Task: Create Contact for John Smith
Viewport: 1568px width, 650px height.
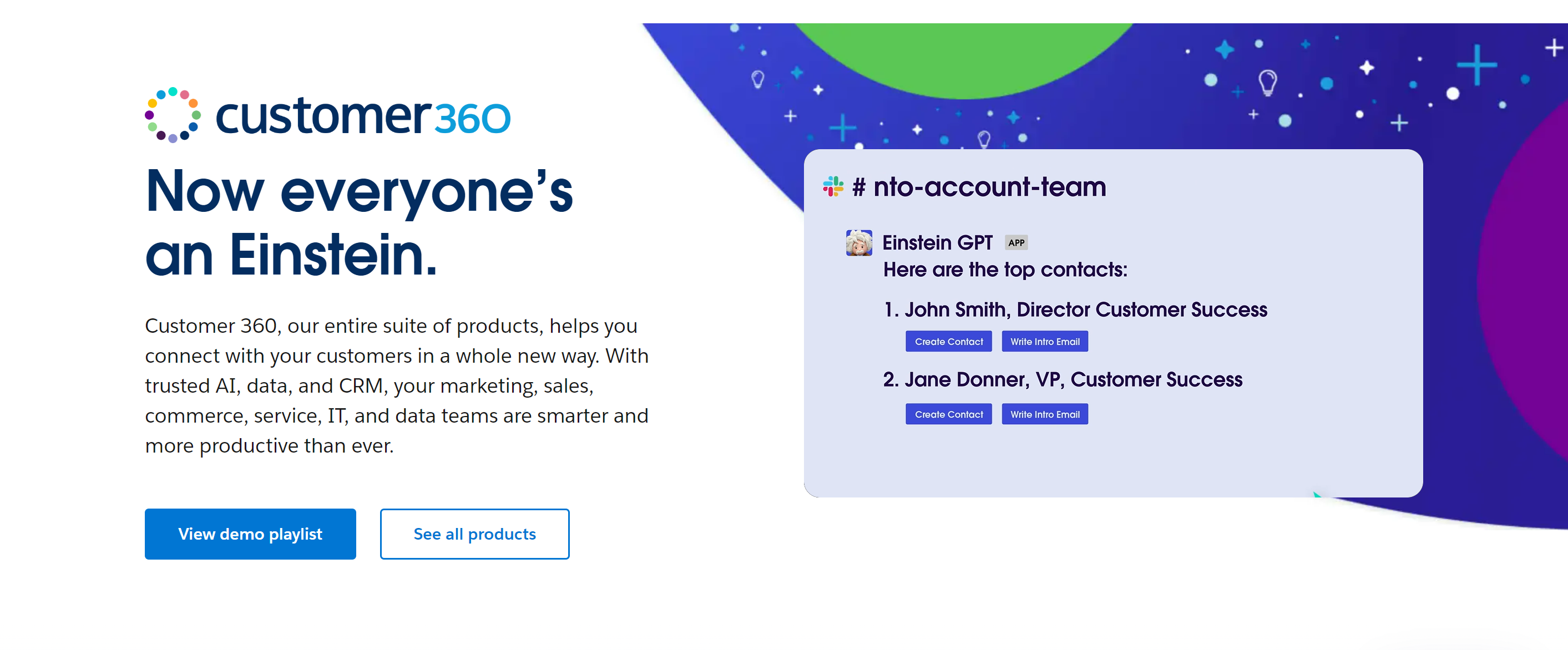Action: coord(948,342)
